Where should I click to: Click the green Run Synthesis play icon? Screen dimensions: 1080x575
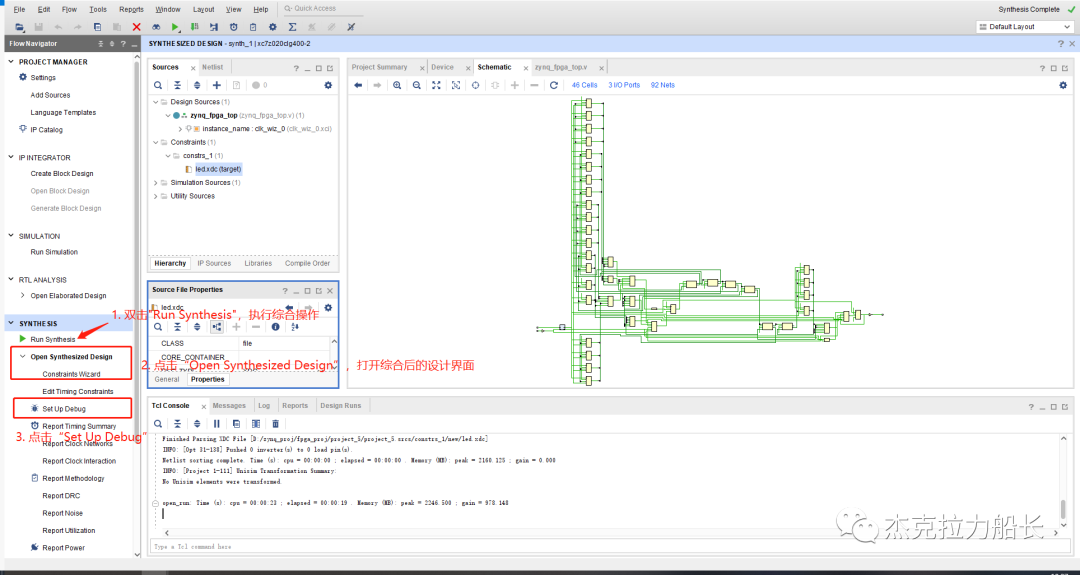23,340
